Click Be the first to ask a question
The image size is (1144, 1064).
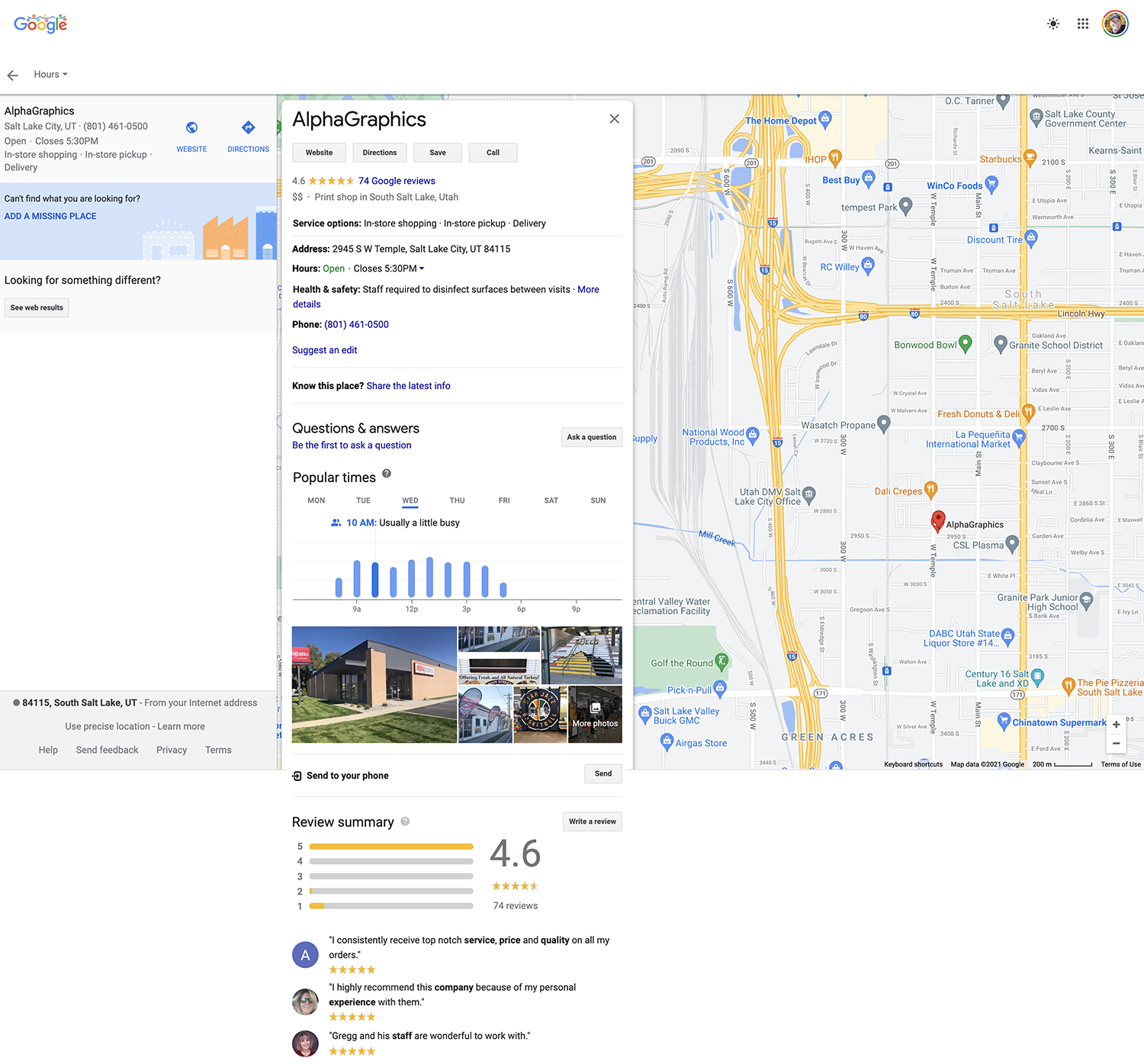coord(352,445)
